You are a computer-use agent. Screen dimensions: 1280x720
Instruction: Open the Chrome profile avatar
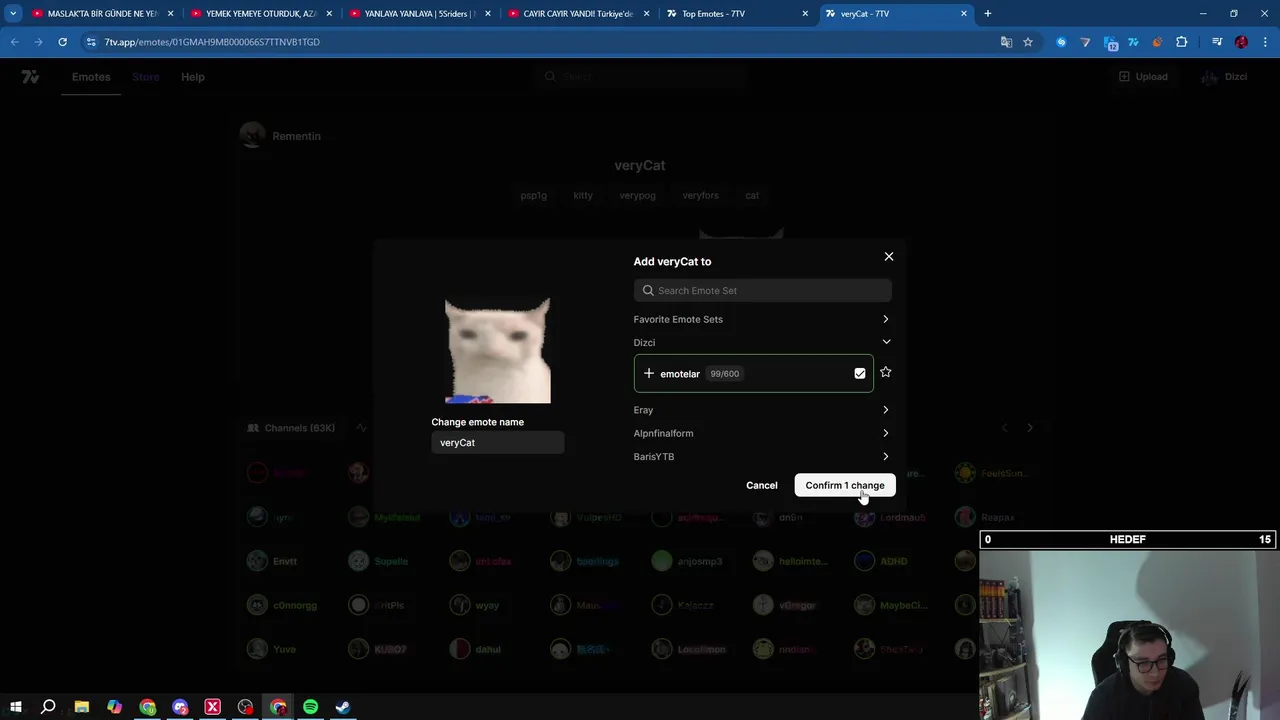click(1241, 42)
